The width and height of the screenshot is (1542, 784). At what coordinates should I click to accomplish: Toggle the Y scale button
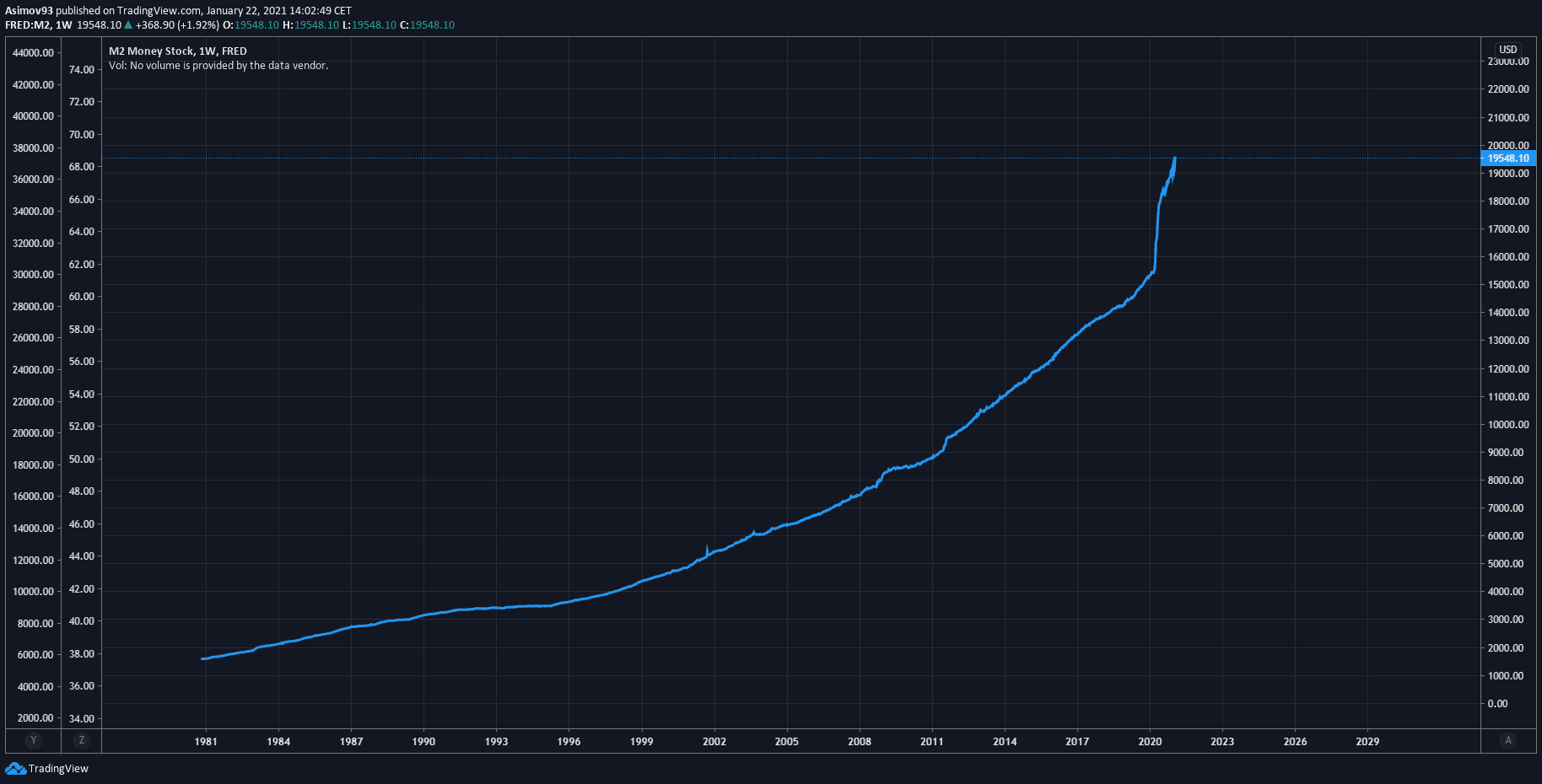tap(34, 740)
